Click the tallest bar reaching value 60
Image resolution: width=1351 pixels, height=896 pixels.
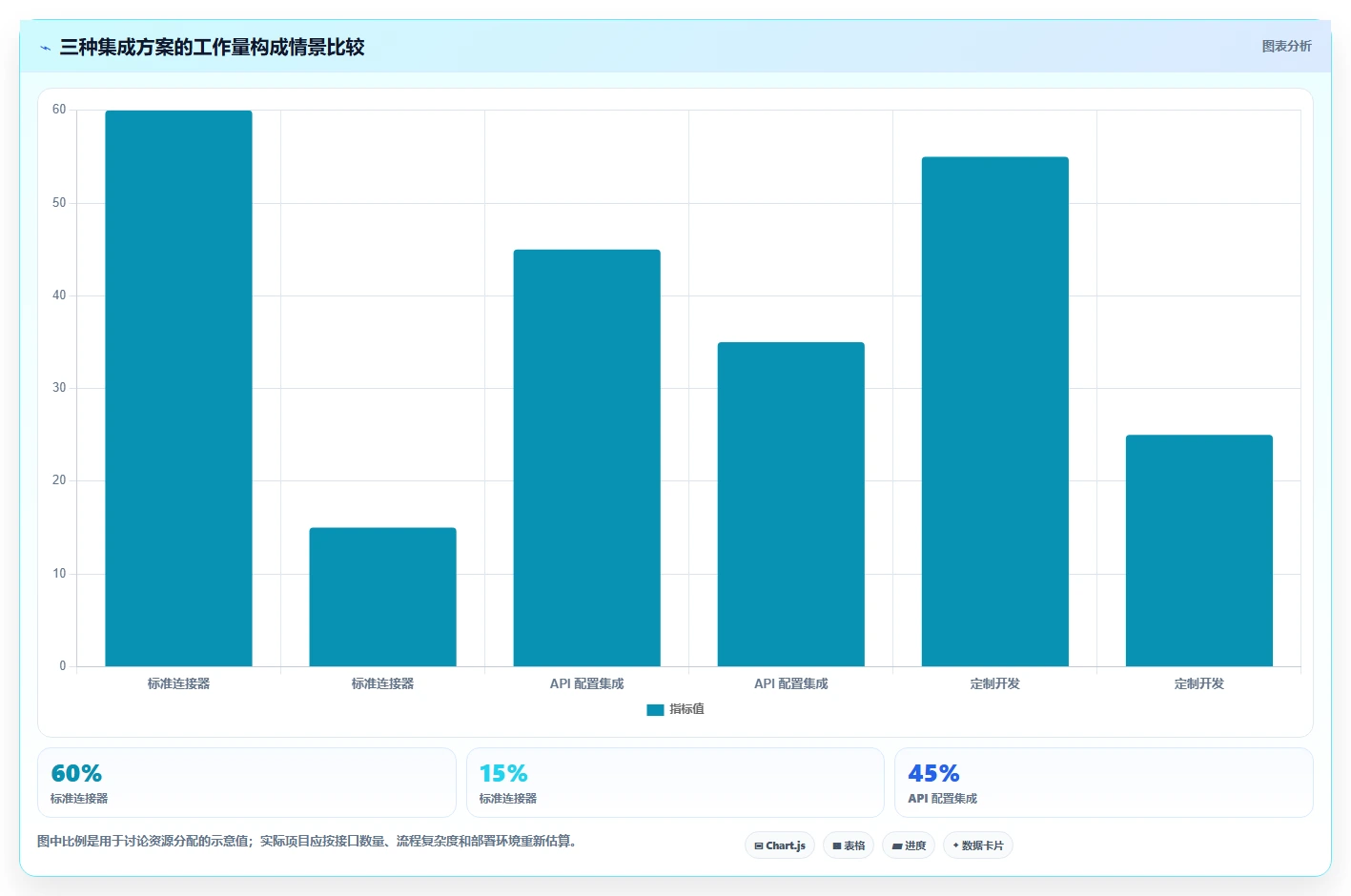[x=178, y=388]
